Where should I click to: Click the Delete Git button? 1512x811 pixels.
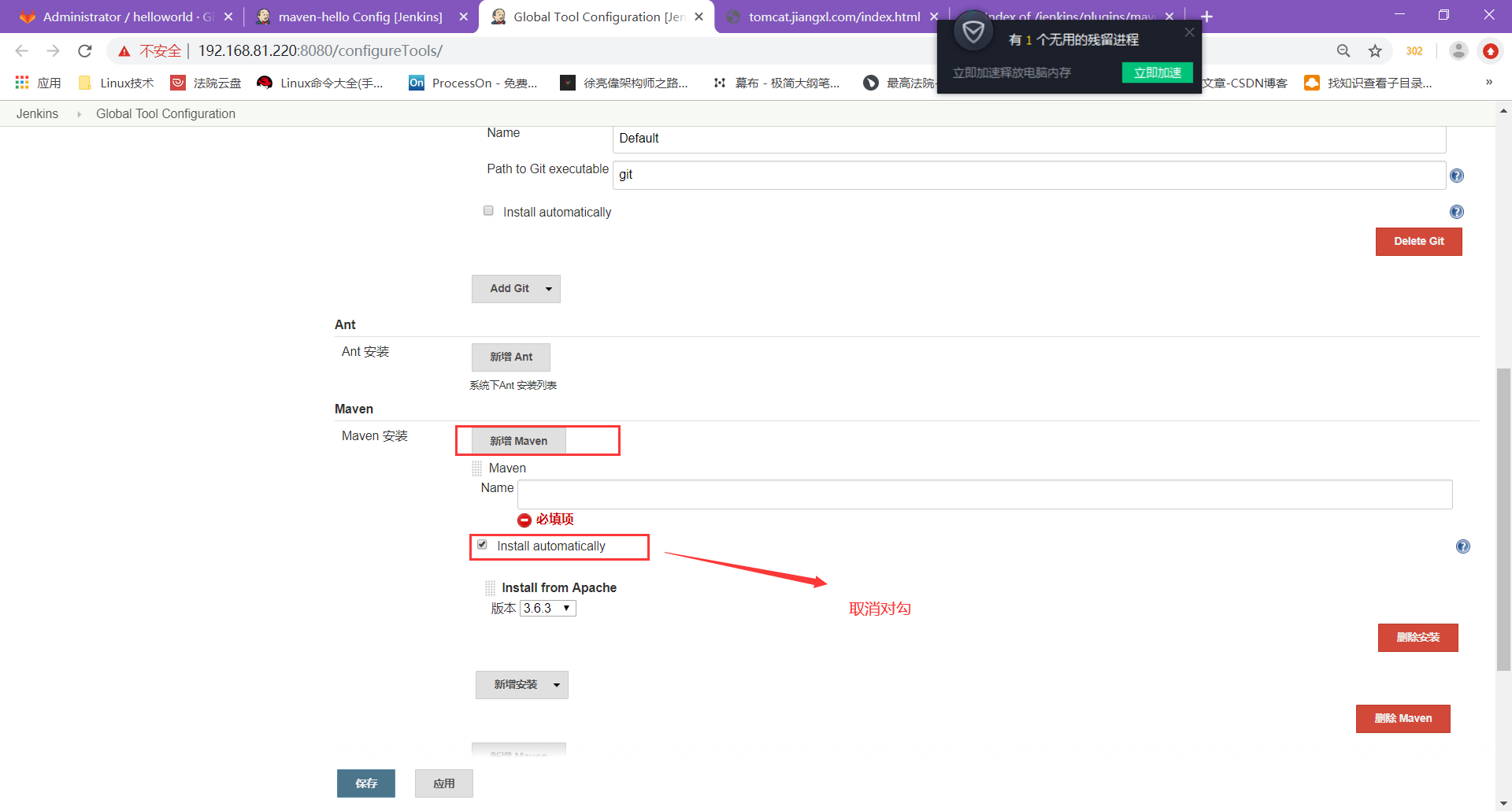coord(1418,242)
